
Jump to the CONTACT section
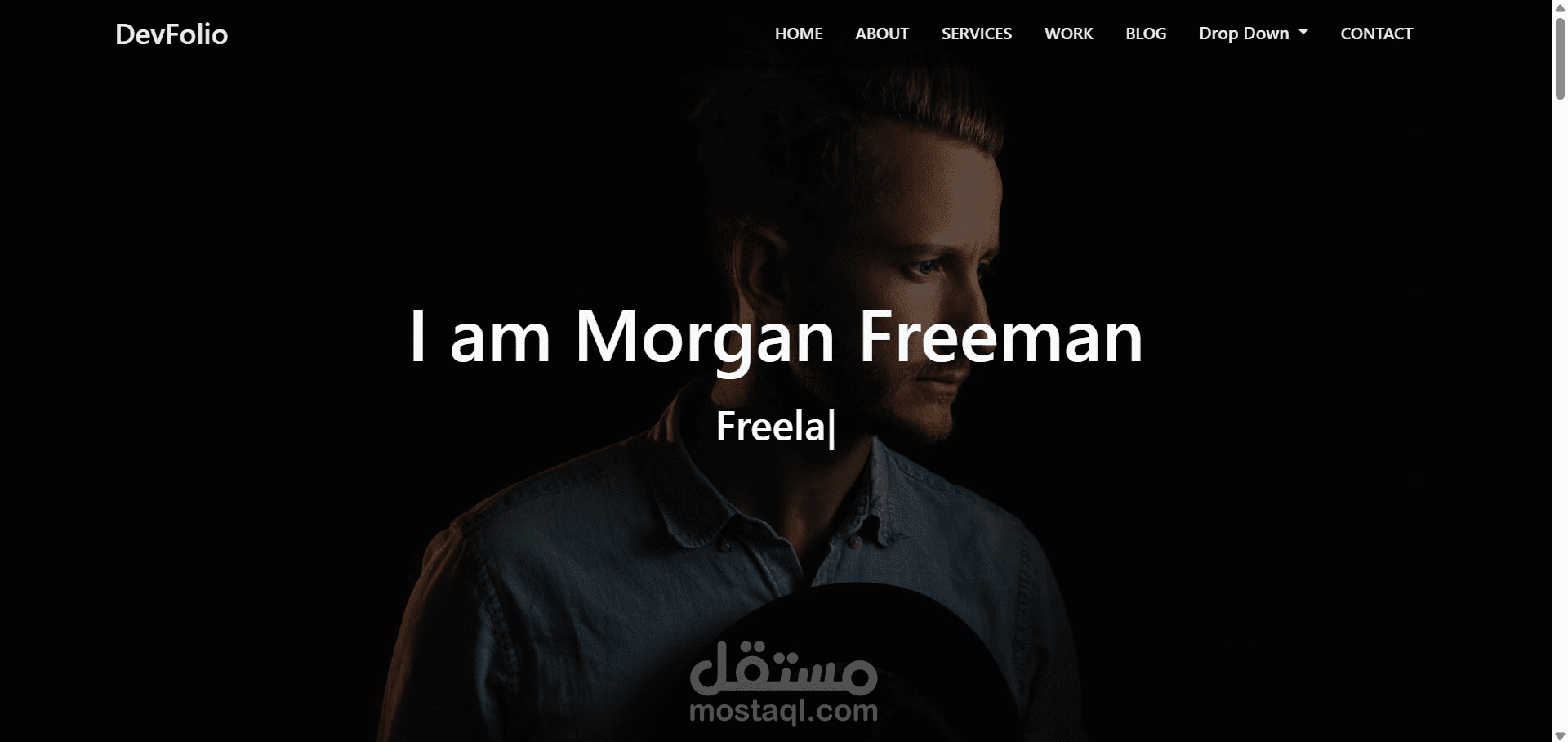(1376, 34)
